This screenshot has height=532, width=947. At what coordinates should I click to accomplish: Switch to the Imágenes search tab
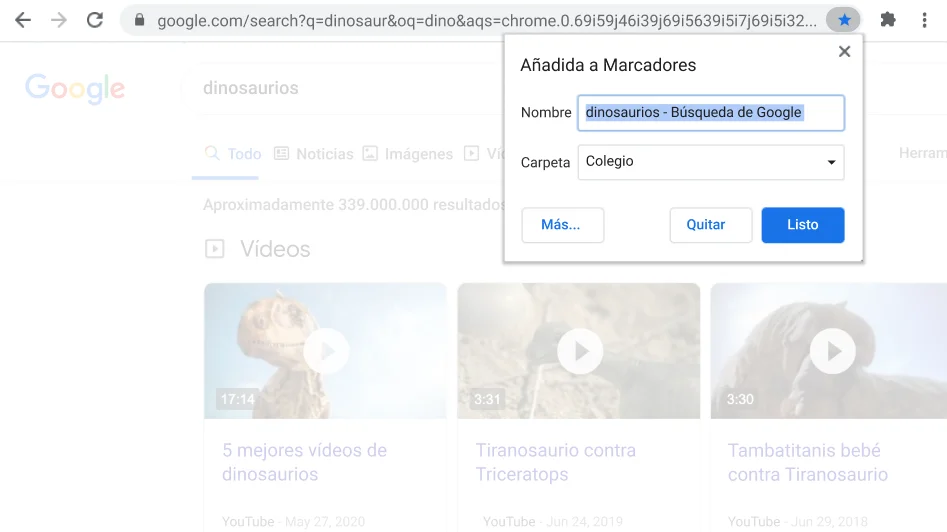(408, 154)
